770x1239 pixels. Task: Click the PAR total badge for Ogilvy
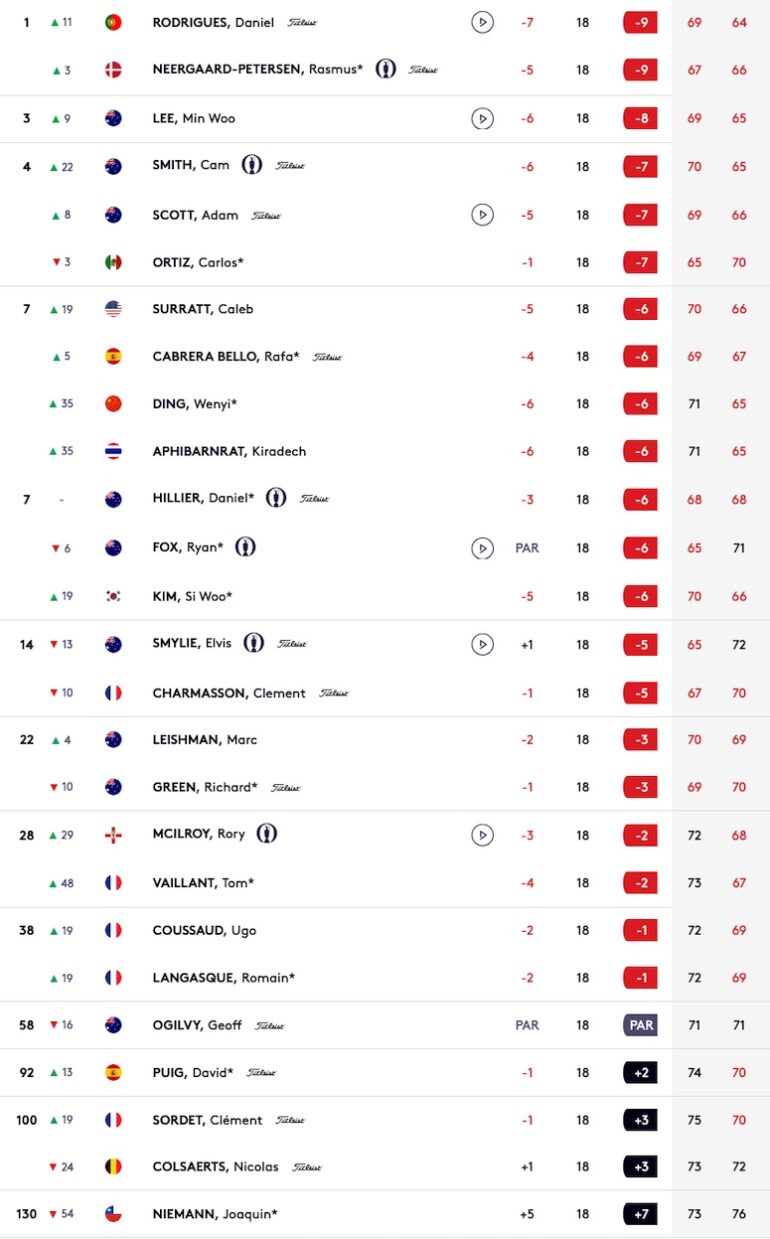pos(640,1026)
